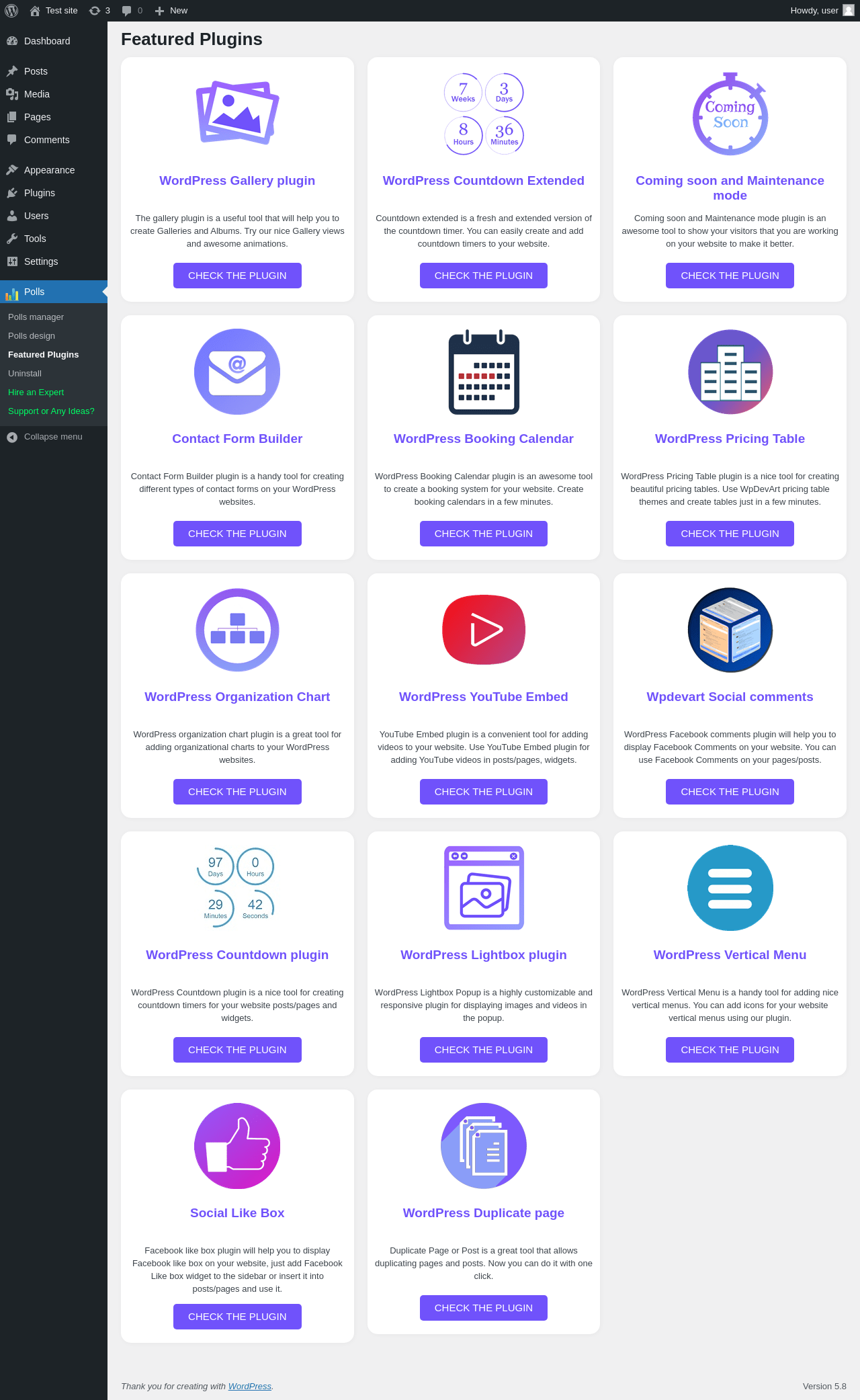Click the Posts pushpin icon

click(x=12, y=71)
